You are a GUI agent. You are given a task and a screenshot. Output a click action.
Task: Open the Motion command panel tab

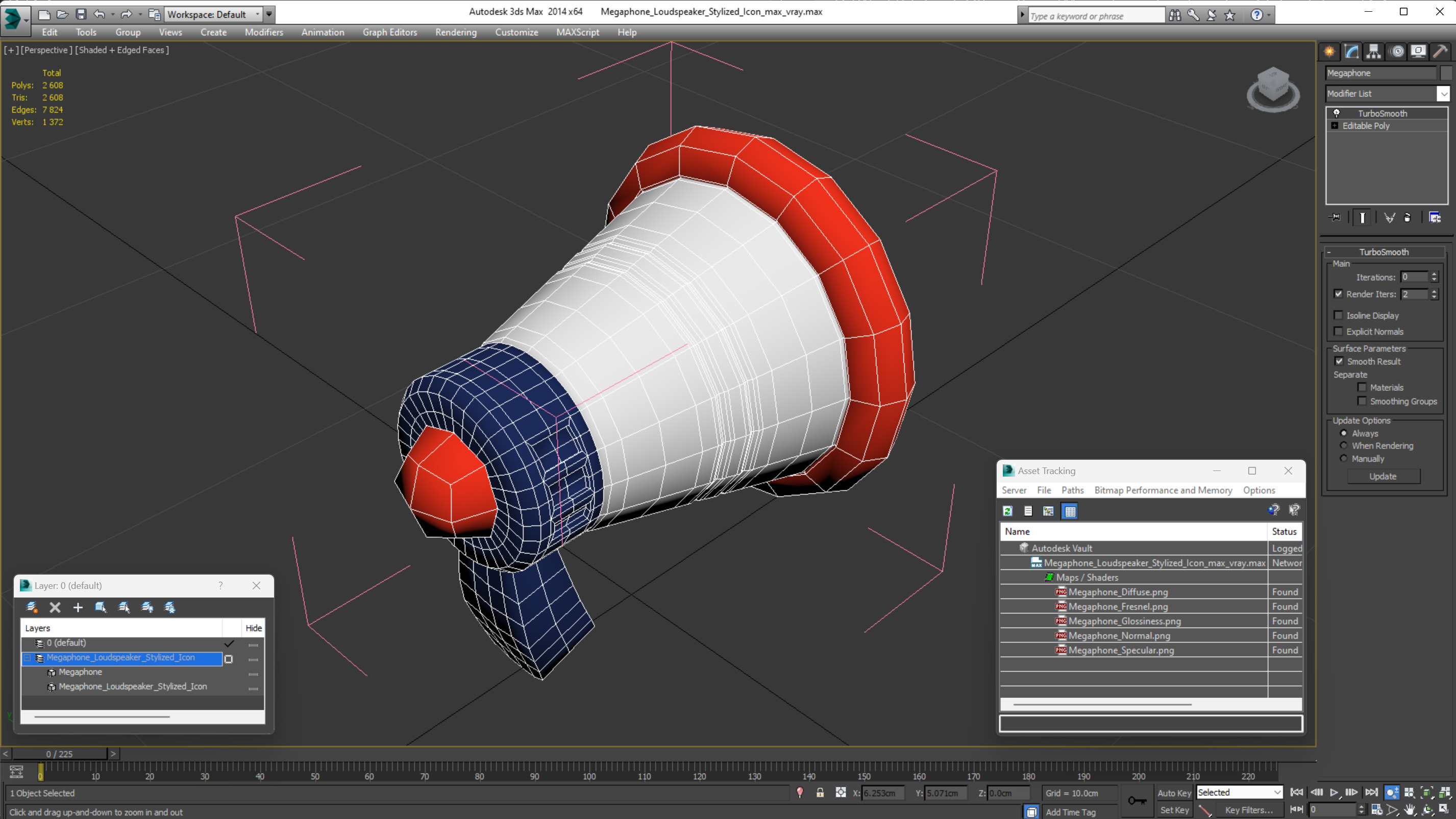(1397, 52)
